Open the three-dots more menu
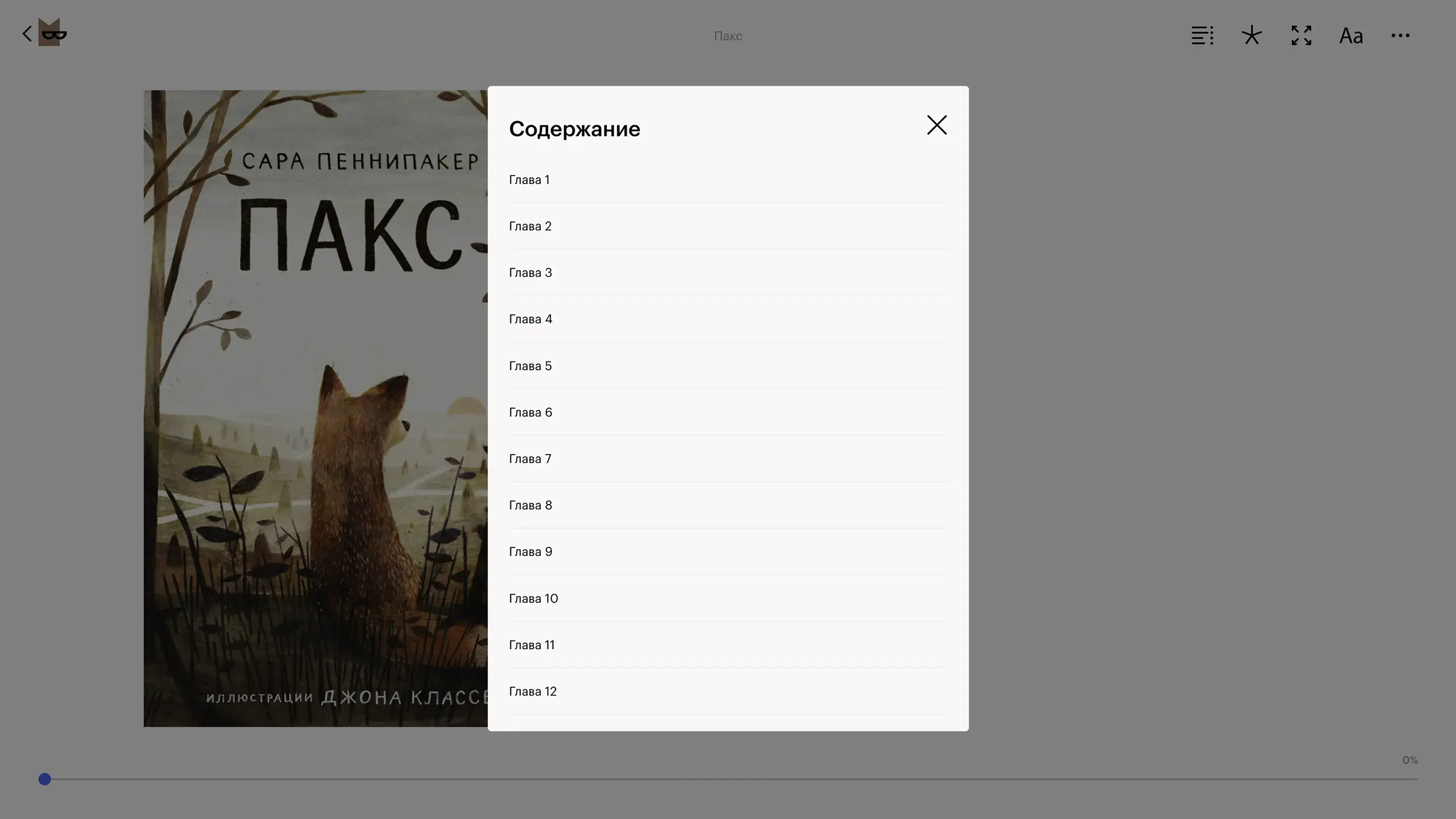This screenshot has height=819, width=1456. [1400, 35]
